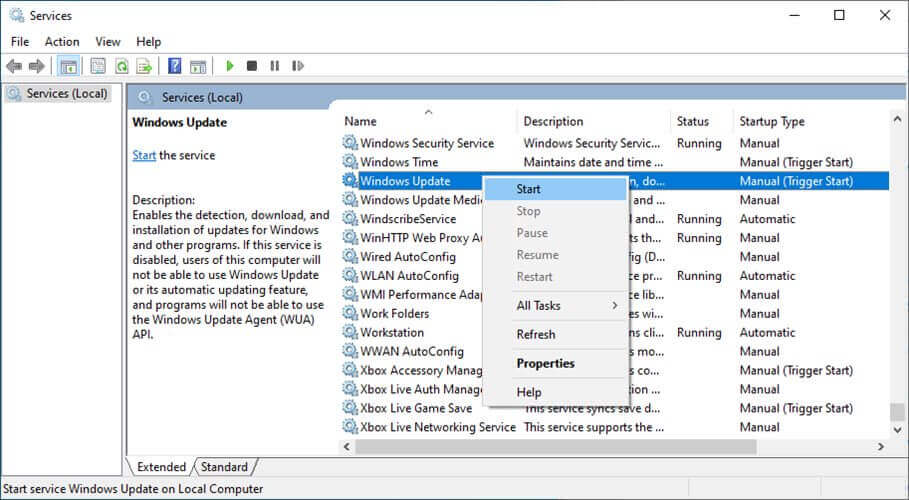Open the Help toolbar icon

tap(174, 66)
